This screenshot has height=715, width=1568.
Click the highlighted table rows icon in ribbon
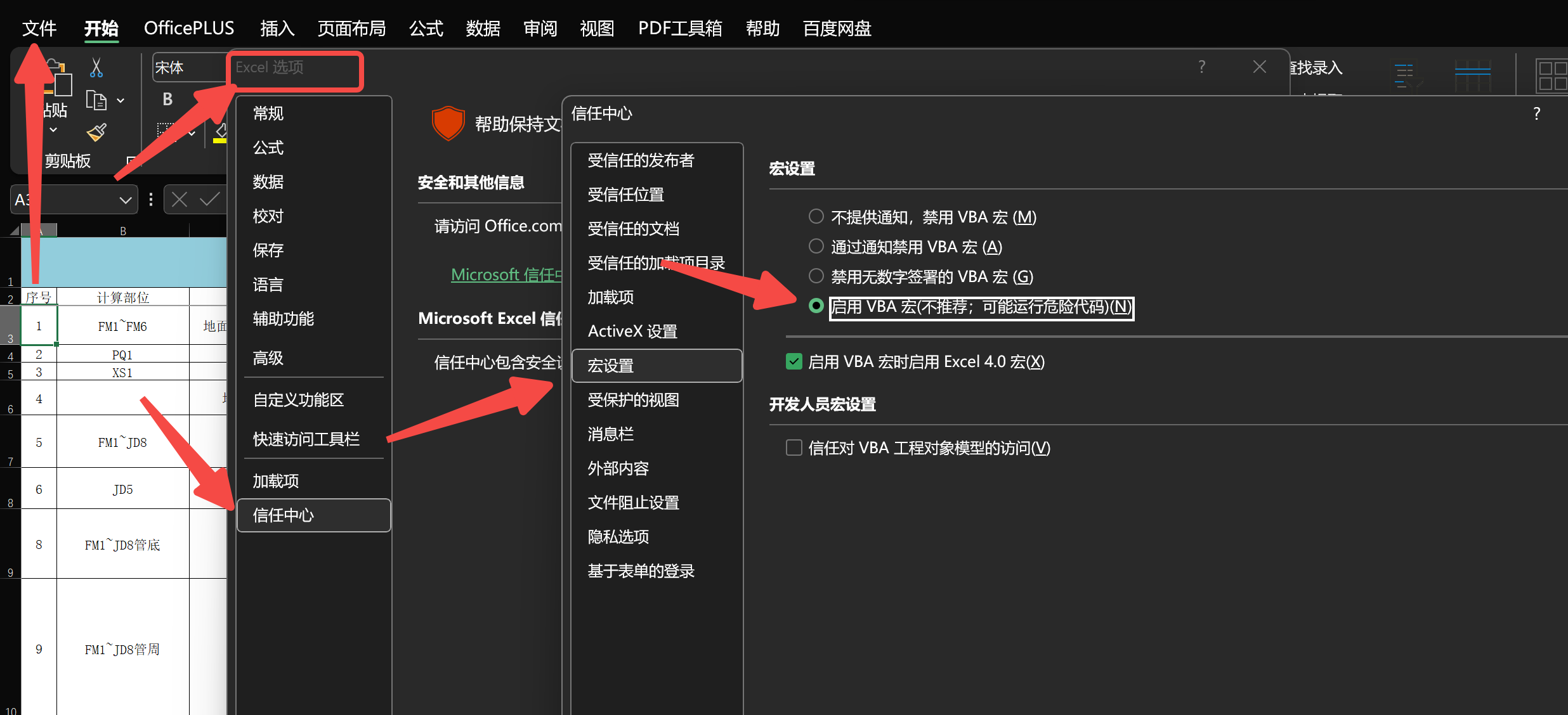(x=1472, y=75)
